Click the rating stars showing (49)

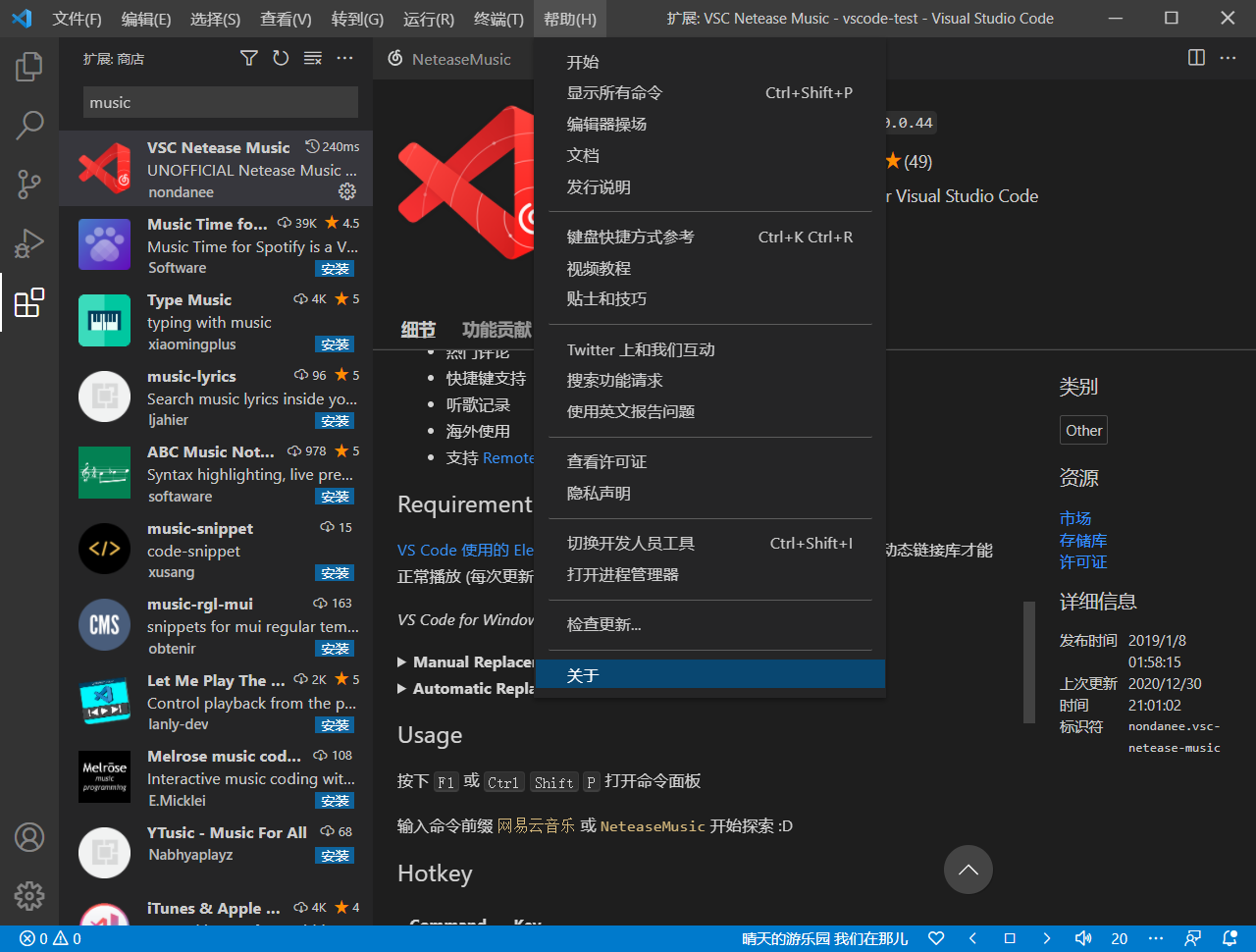909,161
